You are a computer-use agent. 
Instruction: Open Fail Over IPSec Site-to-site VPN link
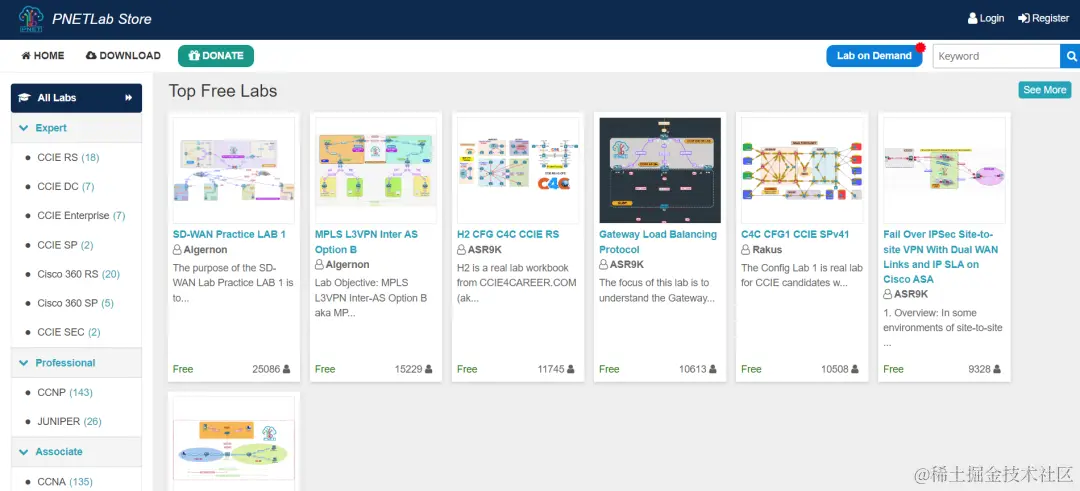[941, 257]
